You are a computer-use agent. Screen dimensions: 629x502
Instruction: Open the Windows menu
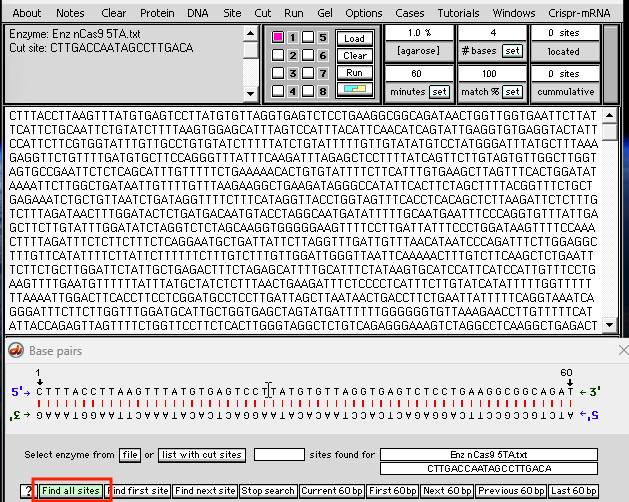(x=514, y=13)
